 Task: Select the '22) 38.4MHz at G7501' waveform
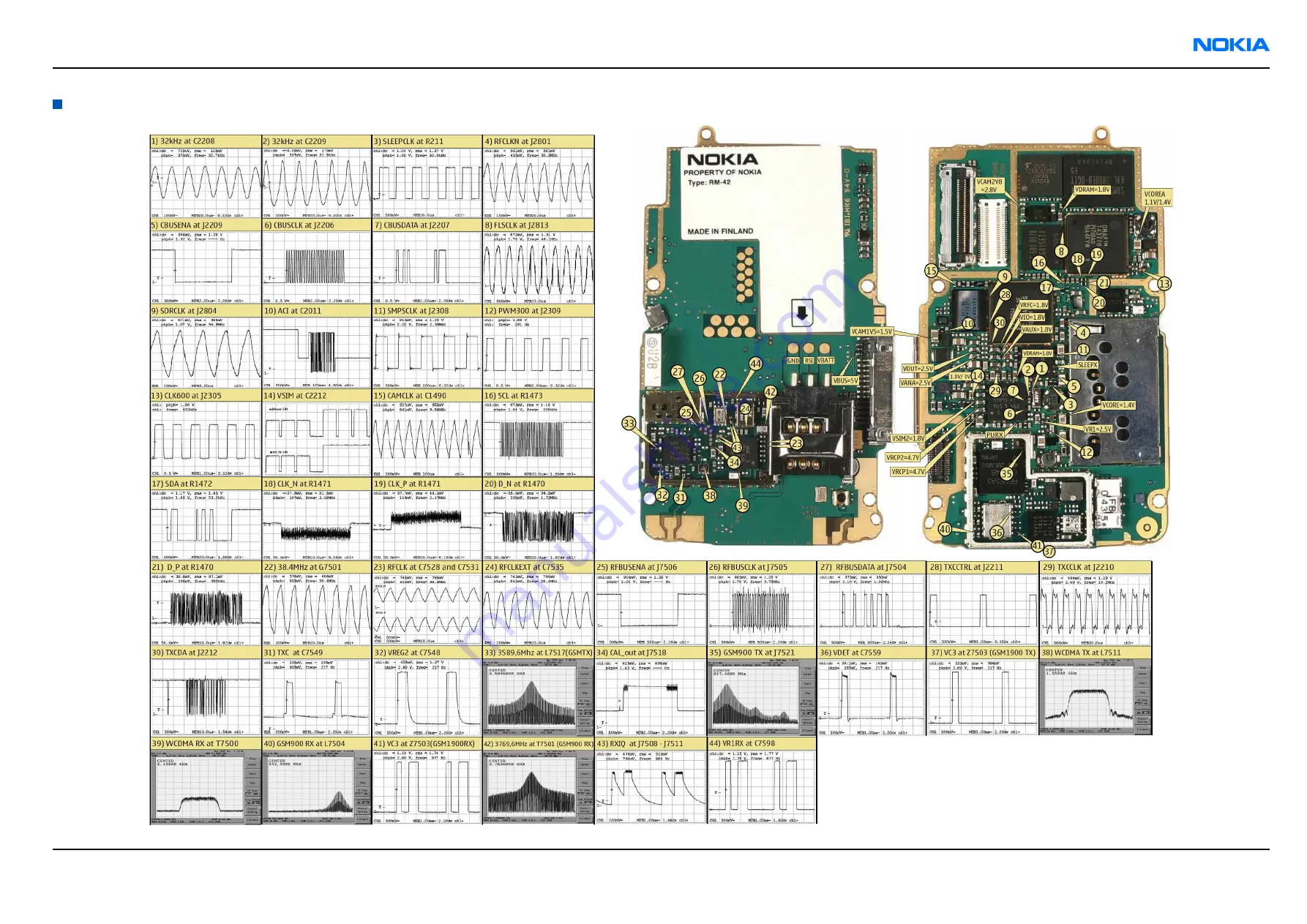click(317, 609)
